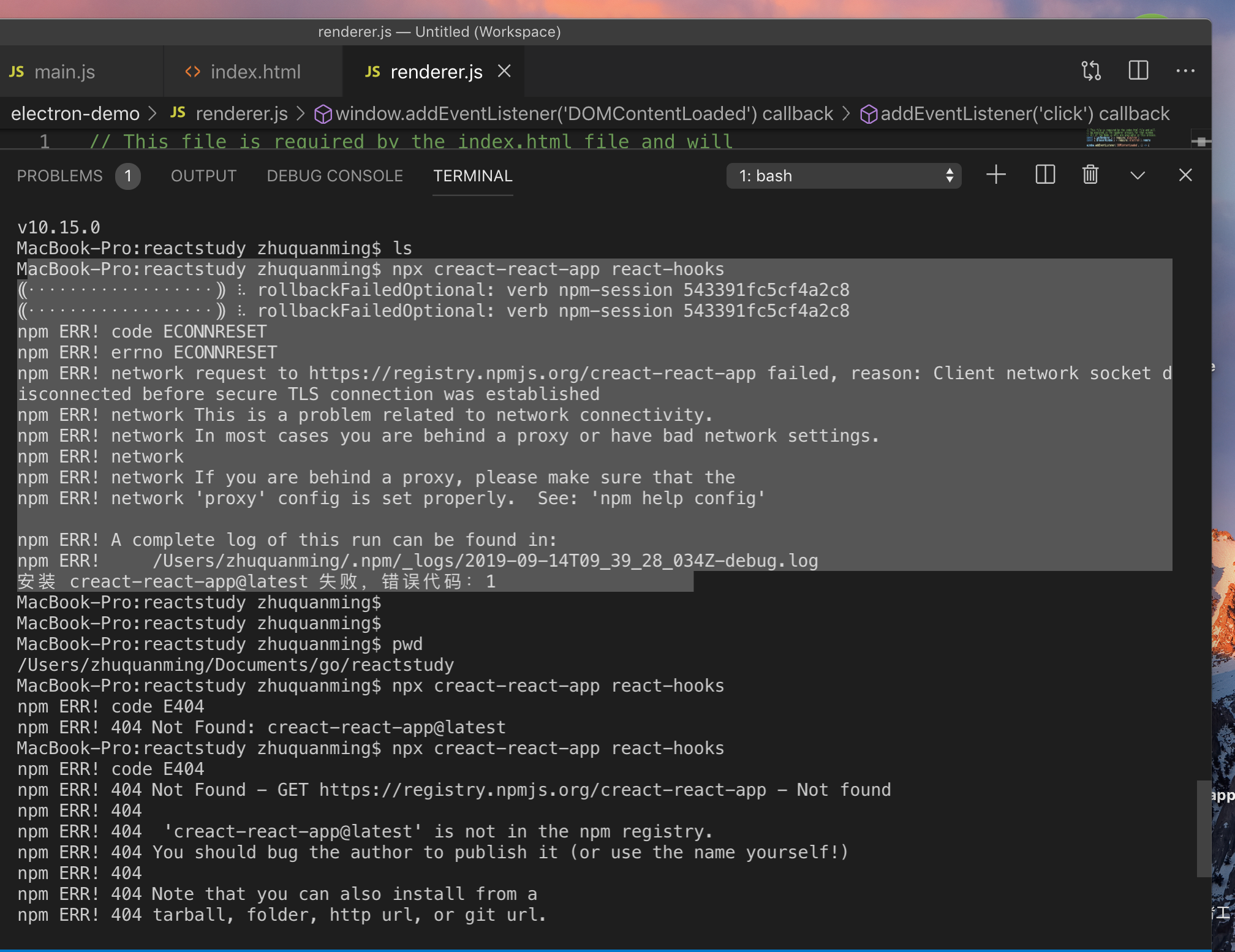Click the 'npm ERR! errno ECONNRESET' line

click(147, 352)
